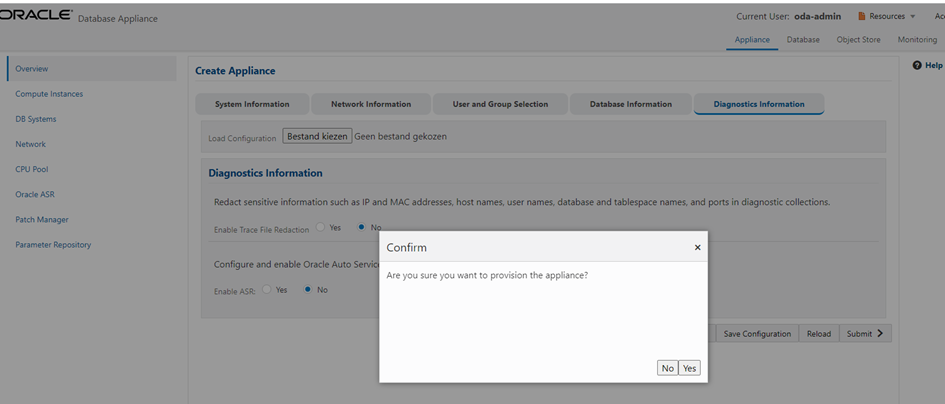
Task: Select Yes for Enable Trace File Redaction
Action: pyautogui.click(x=321, y=227)
